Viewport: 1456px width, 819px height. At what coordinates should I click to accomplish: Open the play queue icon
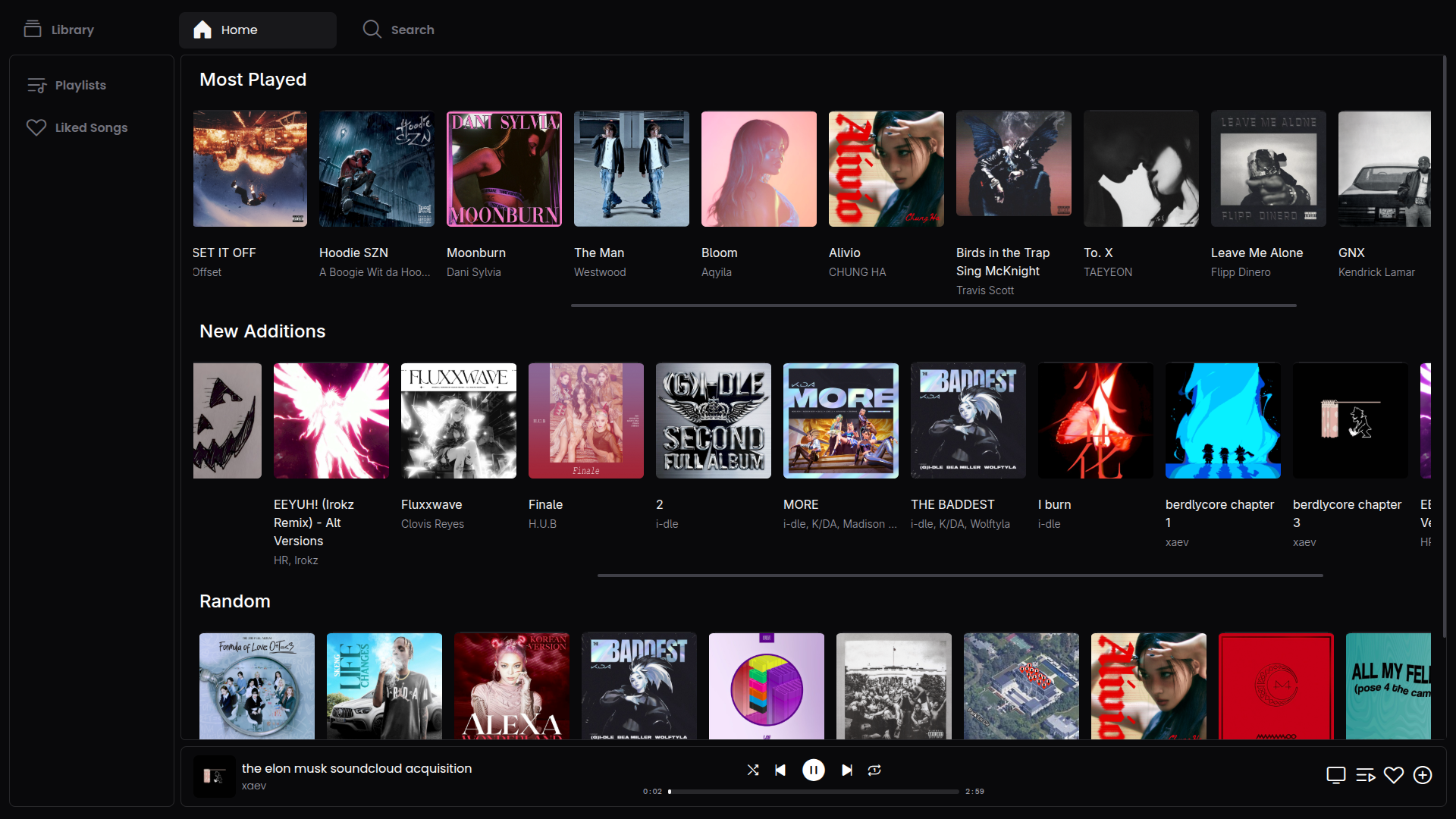tap(1365, 775)
